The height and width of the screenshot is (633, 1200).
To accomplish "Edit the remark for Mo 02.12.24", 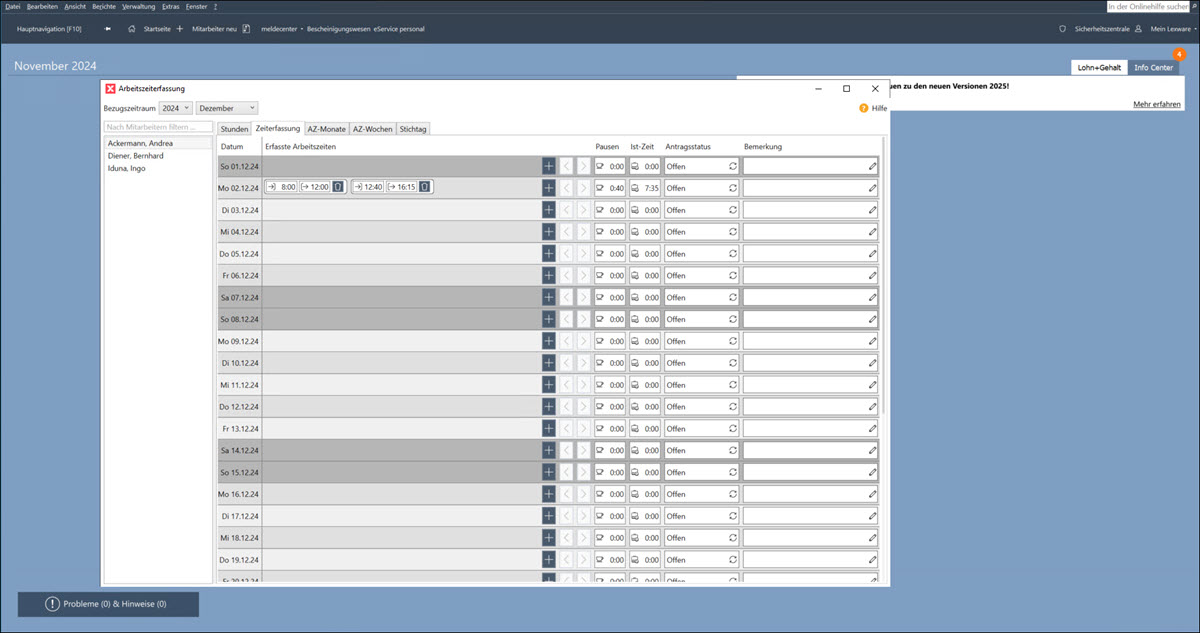I will pyautogui.click(x=872, y=188).
